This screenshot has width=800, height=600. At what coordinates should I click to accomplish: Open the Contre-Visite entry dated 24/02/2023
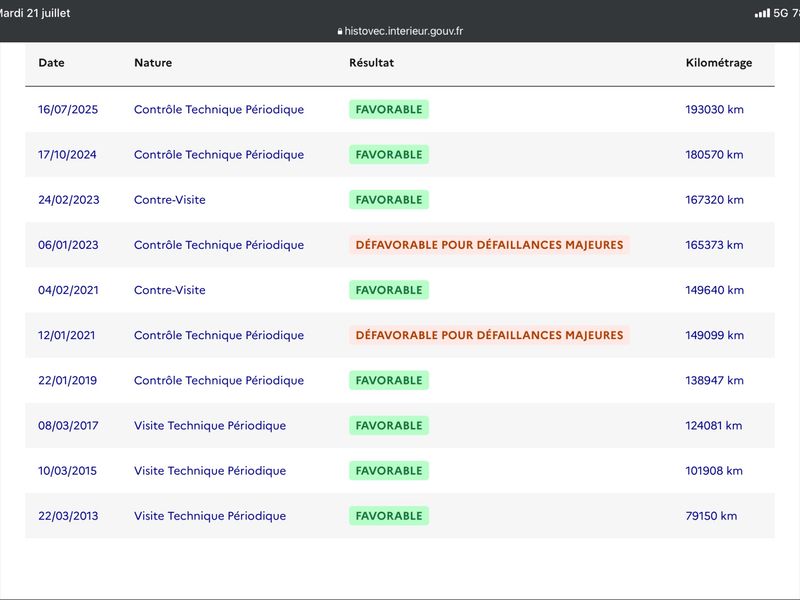[x=169, y=199]
